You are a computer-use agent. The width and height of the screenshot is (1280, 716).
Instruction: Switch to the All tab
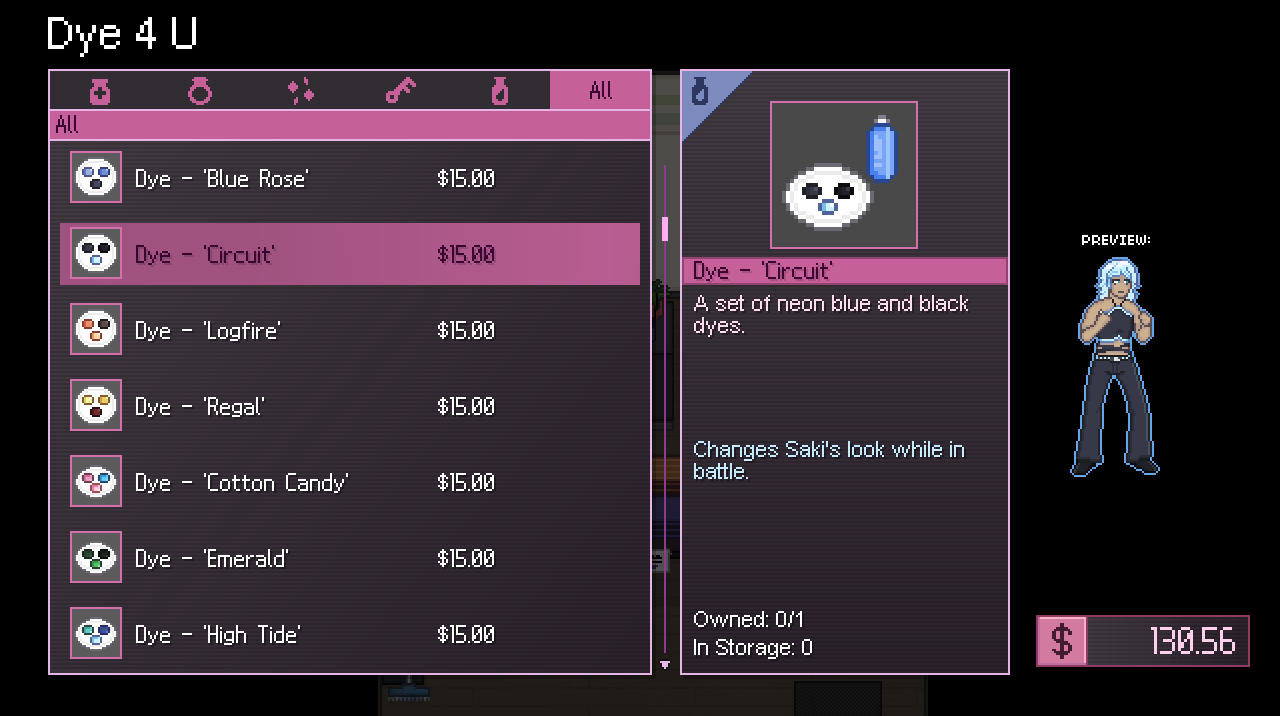tap(600, 91)
